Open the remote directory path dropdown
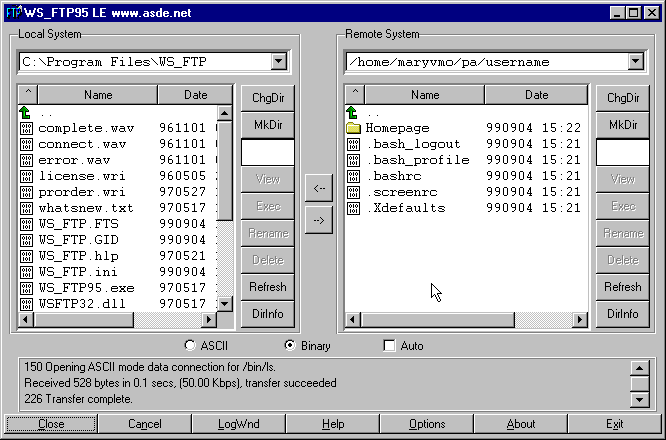 click(x=635, y=62)
